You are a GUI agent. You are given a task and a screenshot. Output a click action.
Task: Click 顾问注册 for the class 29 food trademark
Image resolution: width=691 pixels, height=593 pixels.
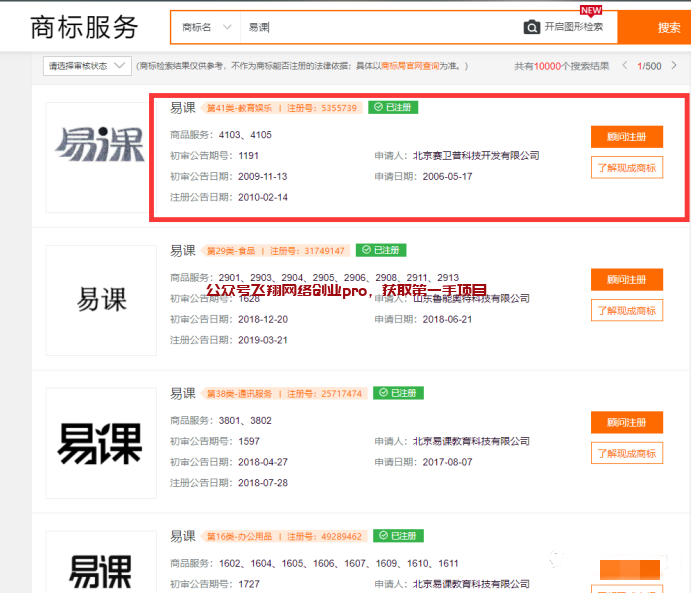626,280
